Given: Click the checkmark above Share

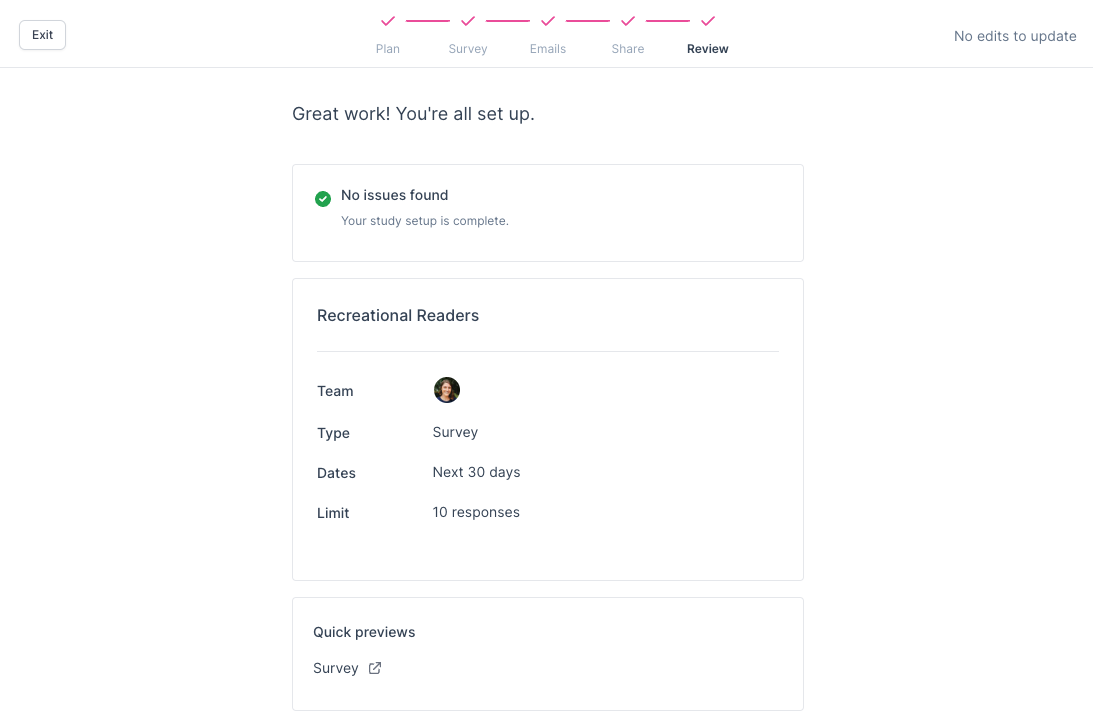Looking at the screenshot, I should (x=628, y=20).
